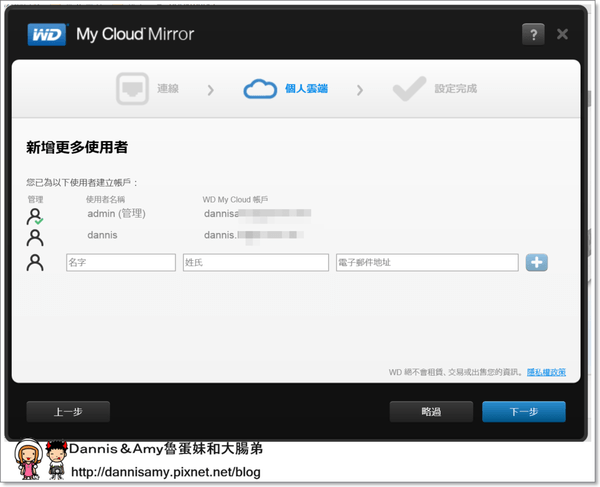Add the user with the plus button

[x=536, y=262]
